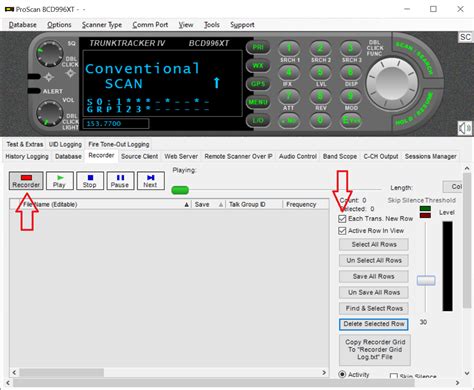Click the Talk Group ID column header
Image resolution: width=474 pixels, height=390 pixels.
(x=254, y=204)
